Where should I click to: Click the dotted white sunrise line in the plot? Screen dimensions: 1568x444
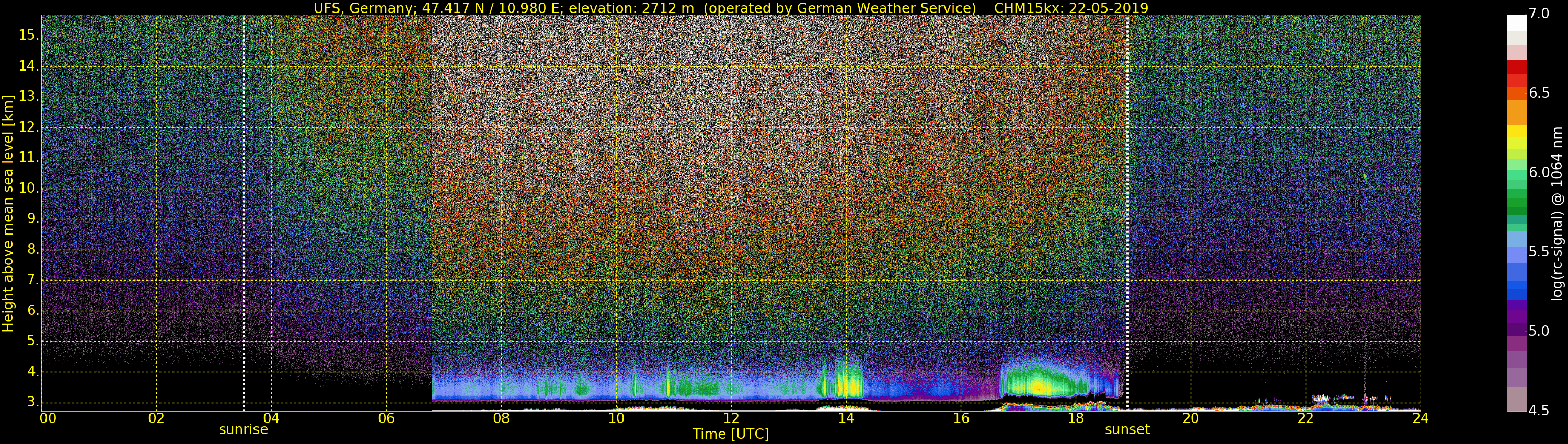pyautogui.click(x=244, y=213)
